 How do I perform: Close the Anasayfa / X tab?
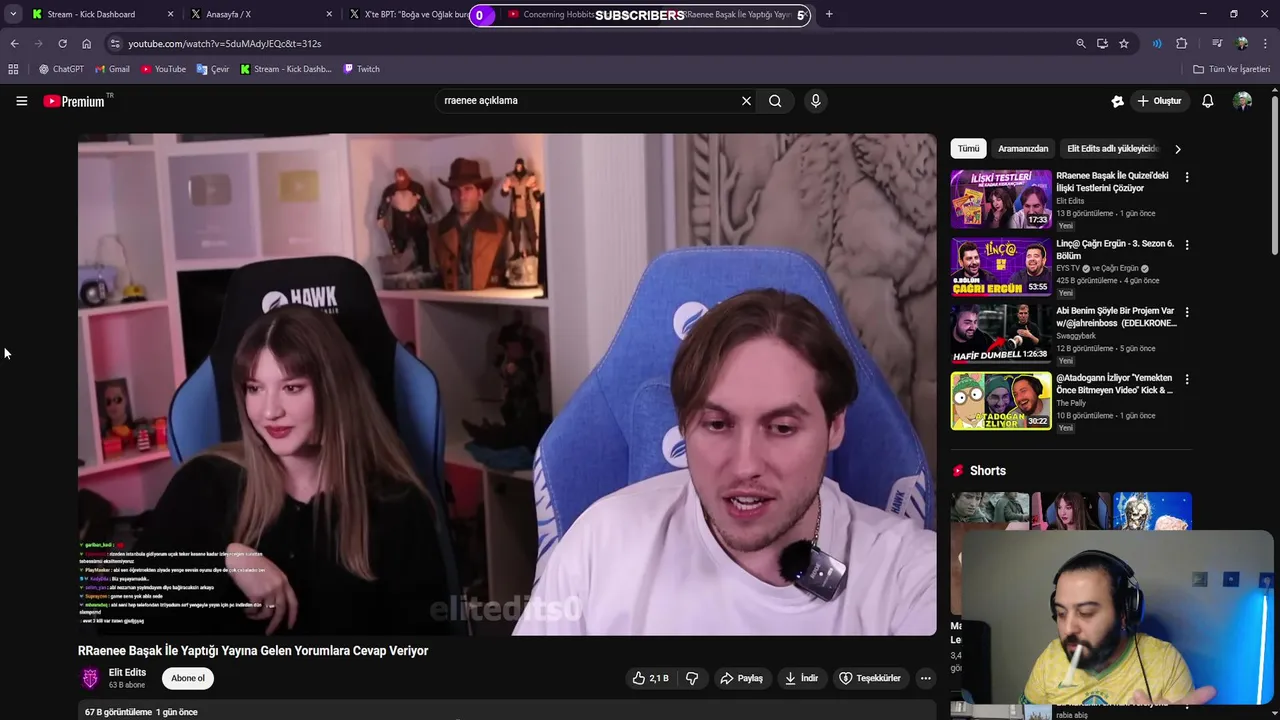point(329,14)
